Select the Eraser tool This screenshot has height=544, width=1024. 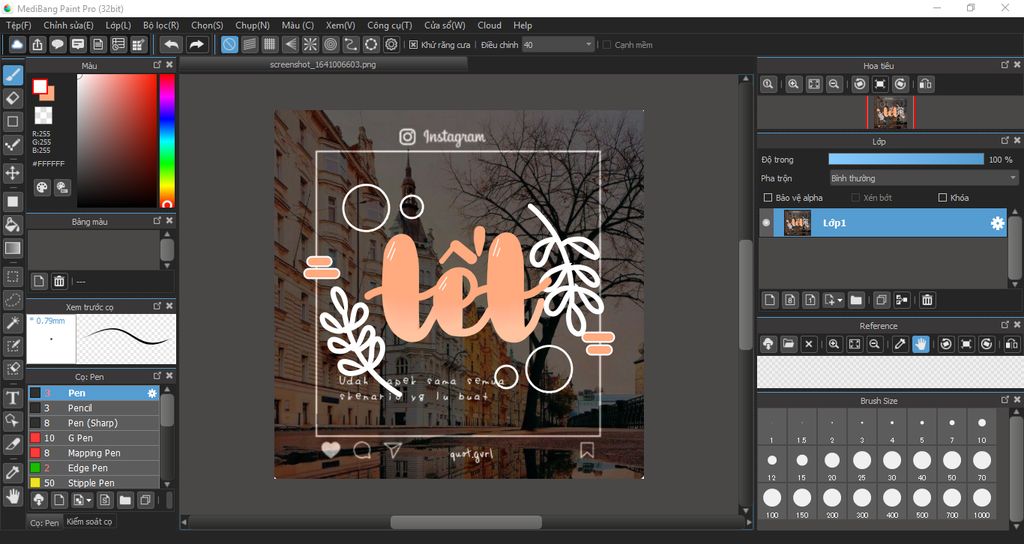pyautogui.click(x=12, y=98)
